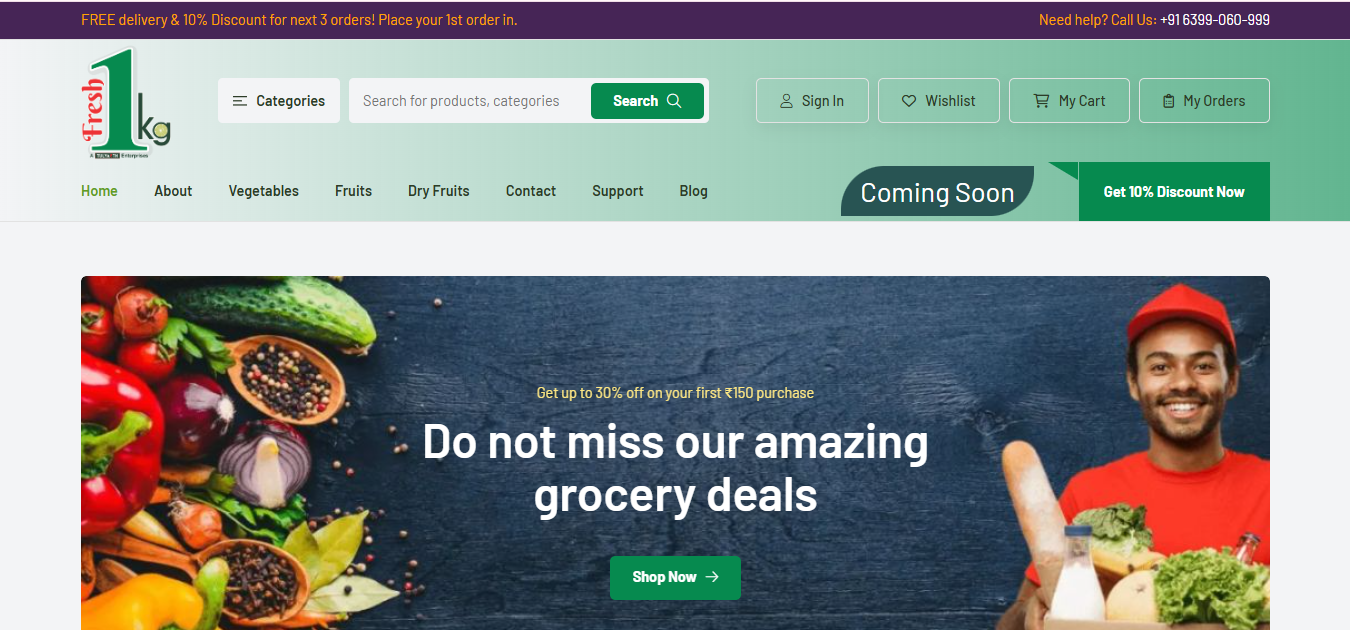Visit the Blog section
This screenshot has height=630, width=1350.
click(693, 191)
